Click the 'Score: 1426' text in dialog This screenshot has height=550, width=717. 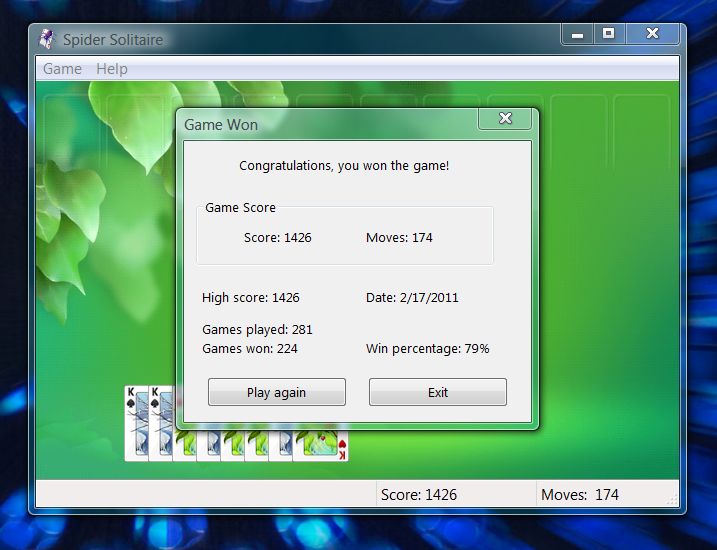click(x=278, y=238)
